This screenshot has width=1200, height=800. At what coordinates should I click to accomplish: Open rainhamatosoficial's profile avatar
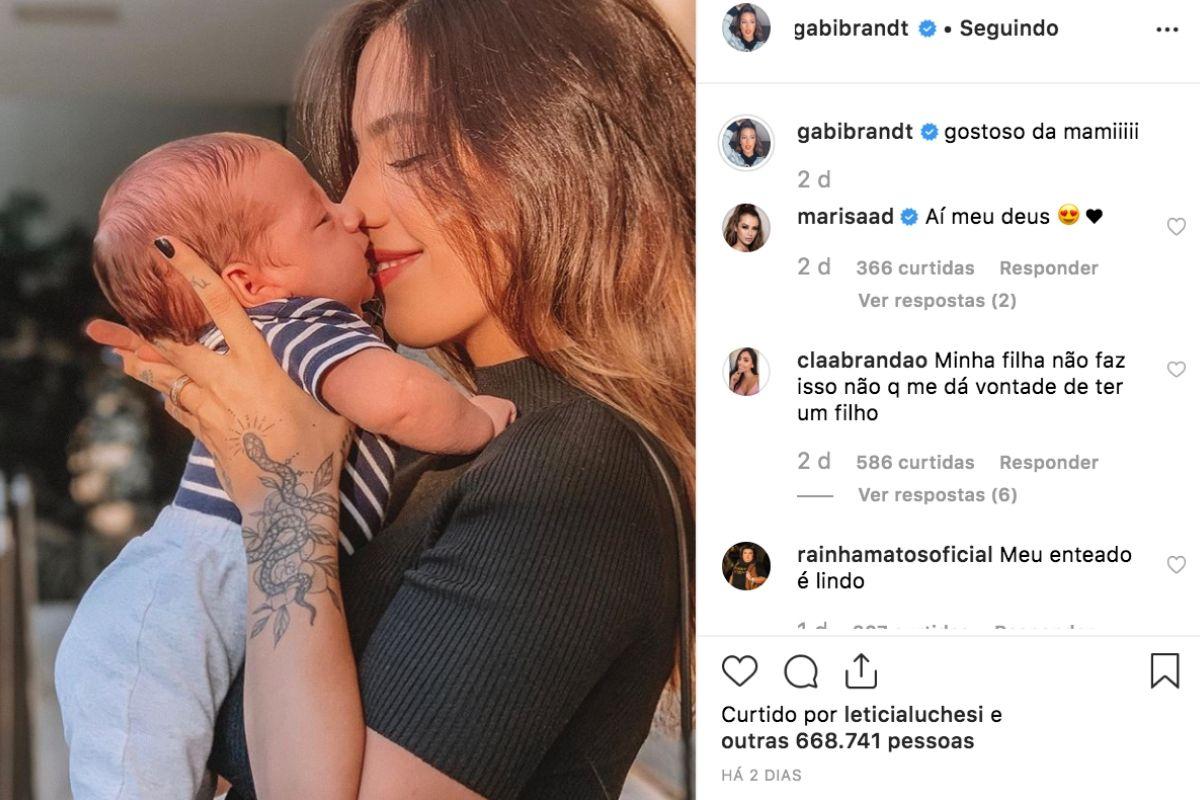point(746,566)
